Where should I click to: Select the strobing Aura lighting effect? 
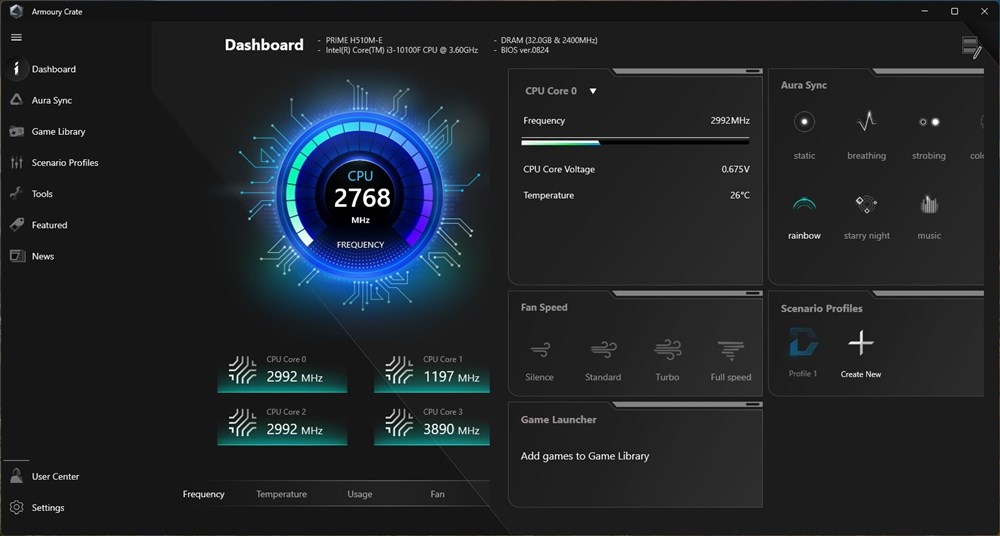(929, 121)
